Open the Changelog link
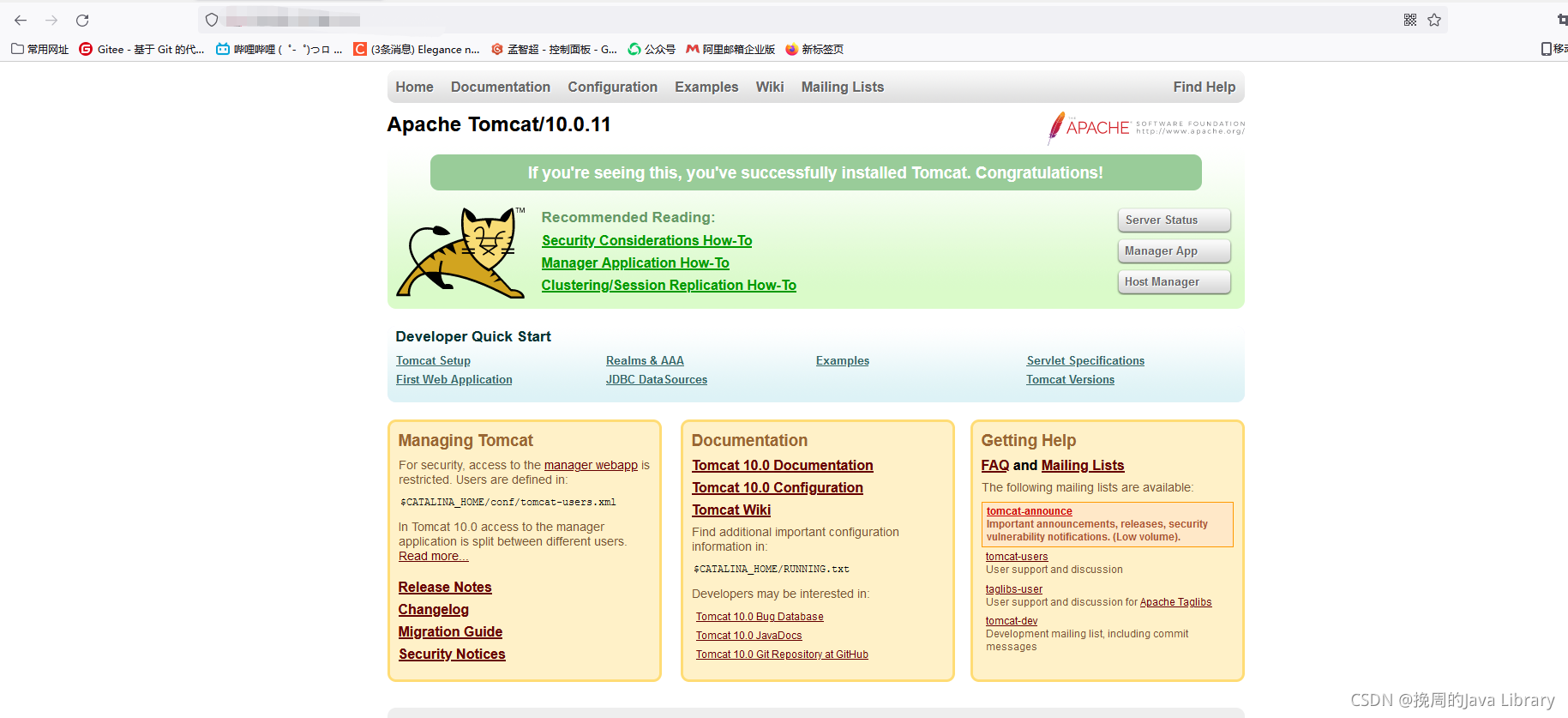1568x718 pixels. (x=434, y=610)
